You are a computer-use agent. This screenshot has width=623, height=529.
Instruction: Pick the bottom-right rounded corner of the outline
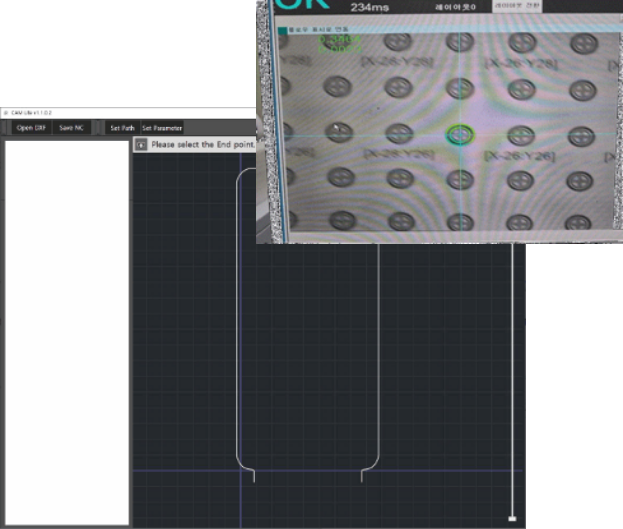[374, 464]
